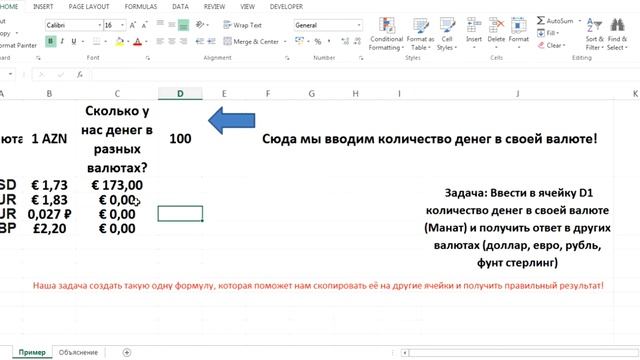
Task: Select cell showing € 173,00
Action: 117,185
